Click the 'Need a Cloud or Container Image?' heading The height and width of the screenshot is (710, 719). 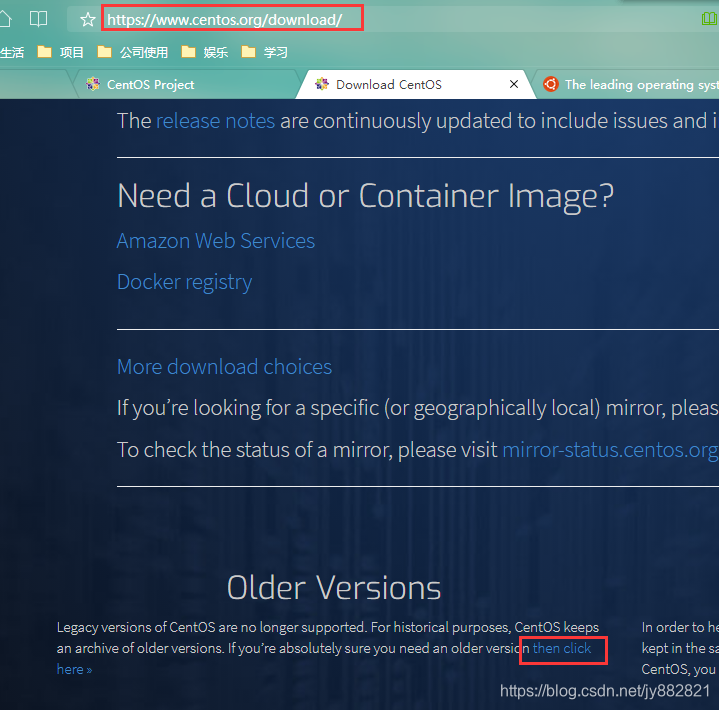click(365, 196)
